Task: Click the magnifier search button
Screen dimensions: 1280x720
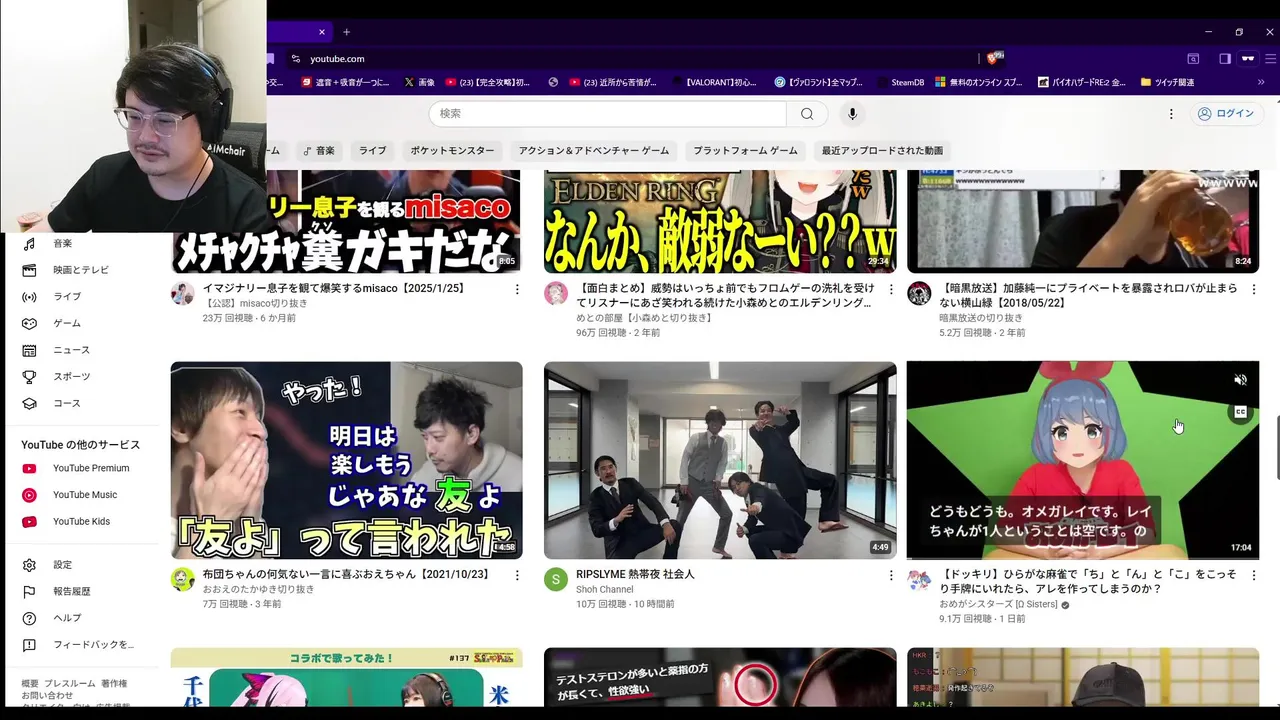Action: point(806,114)
